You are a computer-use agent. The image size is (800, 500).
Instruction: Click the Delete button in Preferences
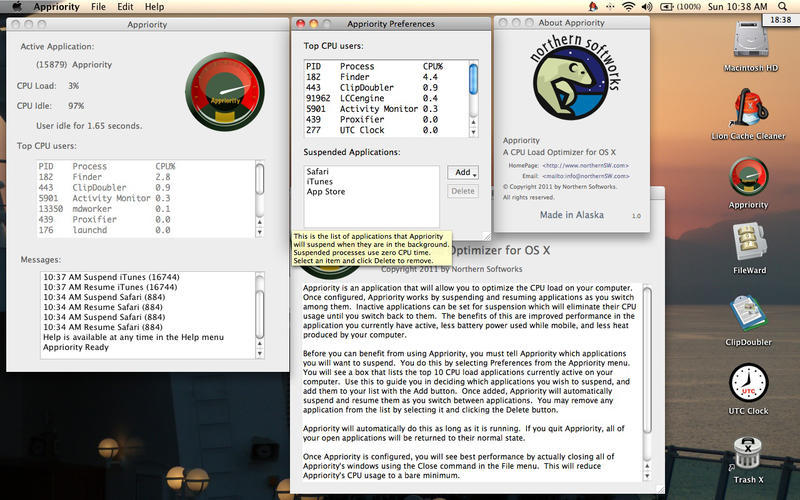click(x=463, y=191)
